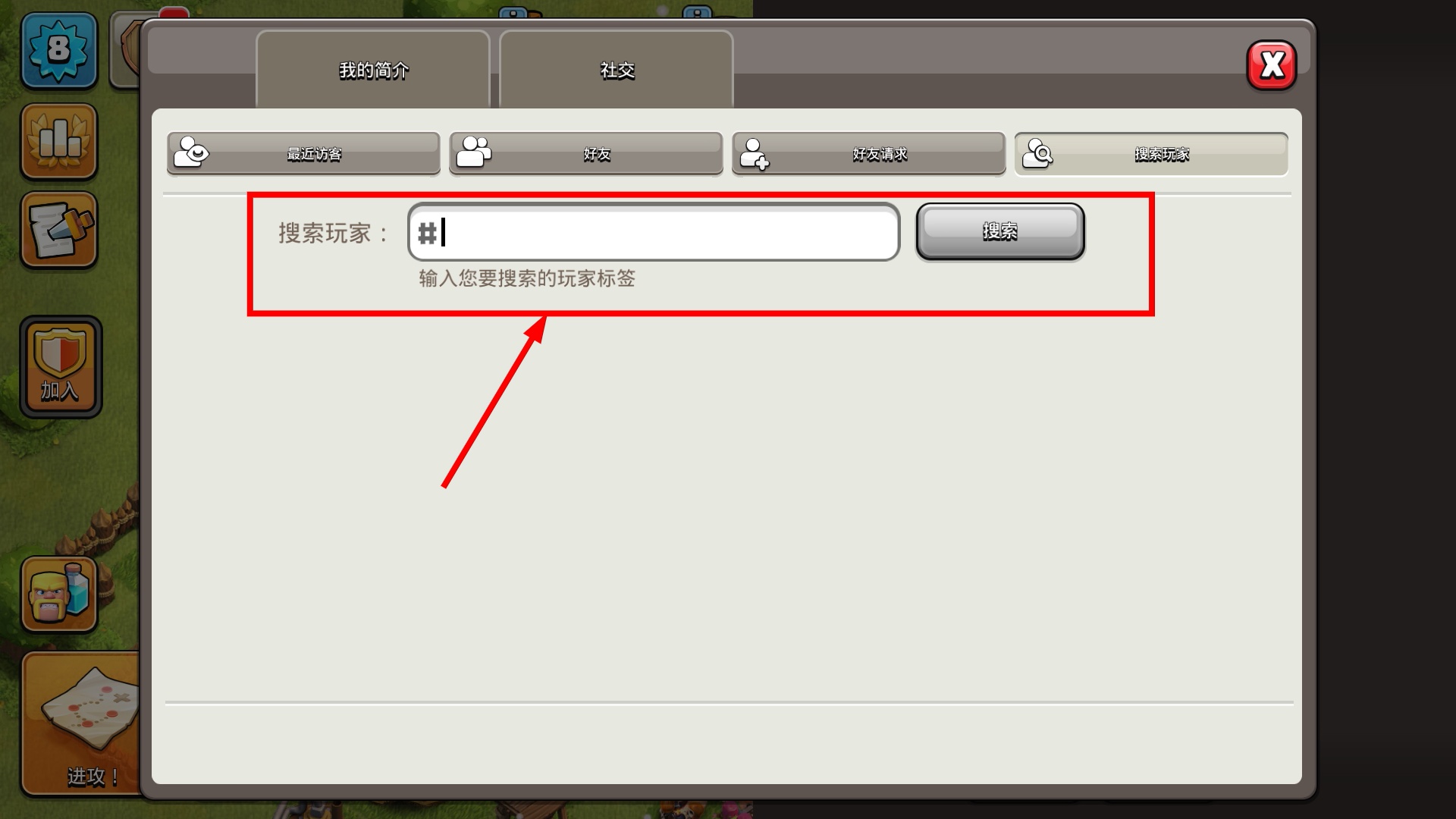1456x819 pixels.
Task: Open the leaderboard rankings icon
Action: coord(59,142)
